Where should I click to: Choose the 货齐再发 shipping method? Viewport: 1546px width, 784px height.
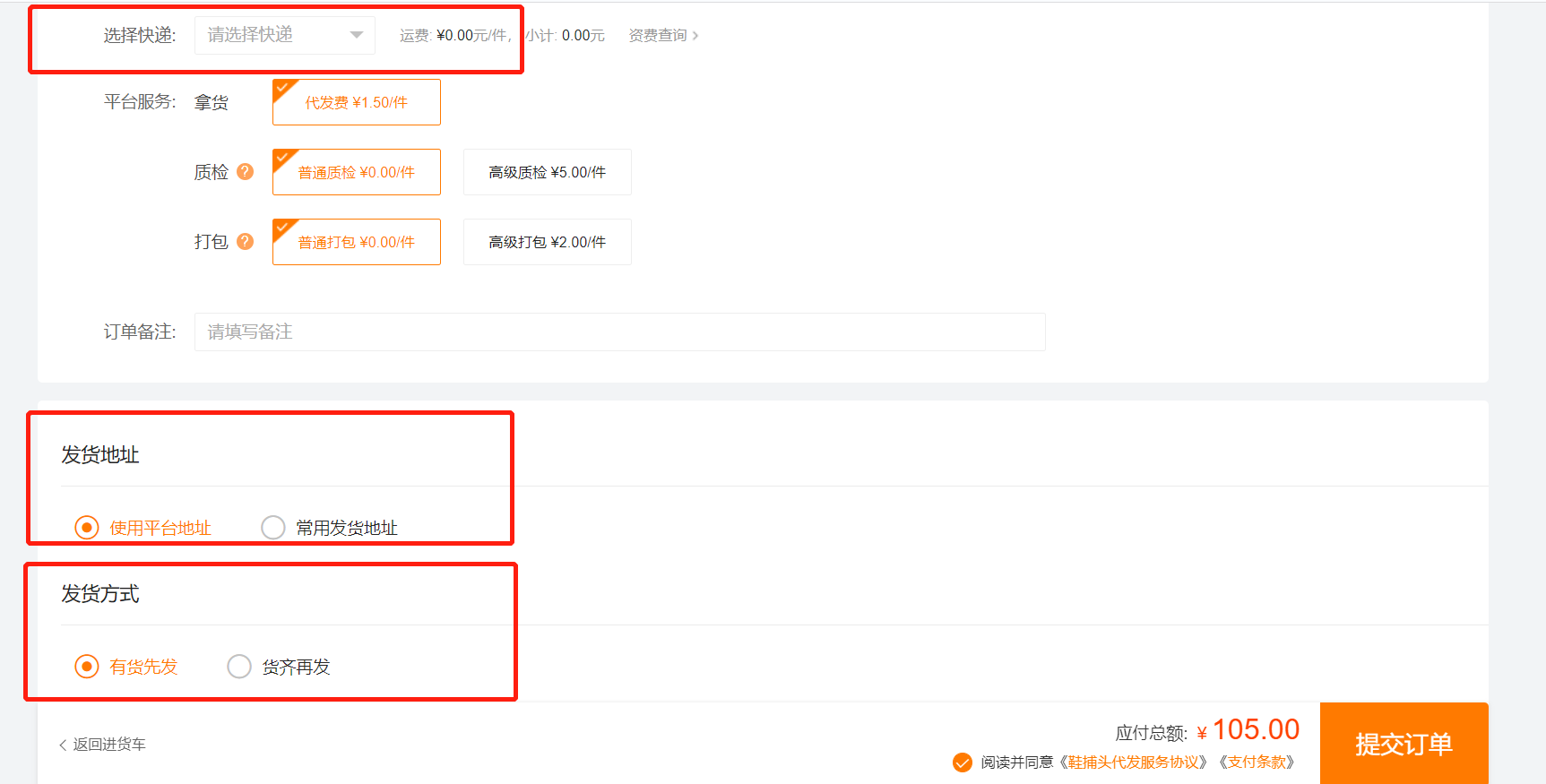[x=239, y=667]
